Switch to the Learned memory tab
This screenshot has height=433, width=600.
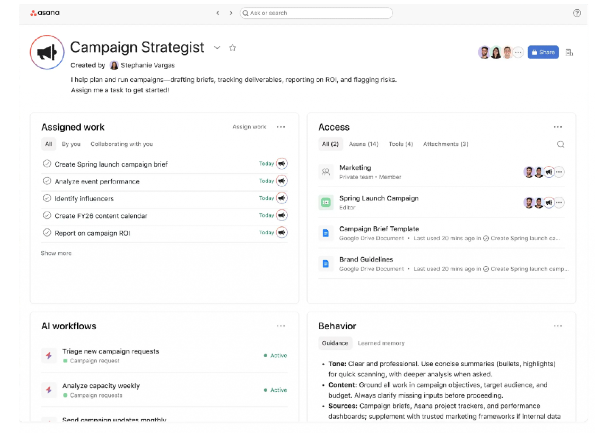[381, 343]
